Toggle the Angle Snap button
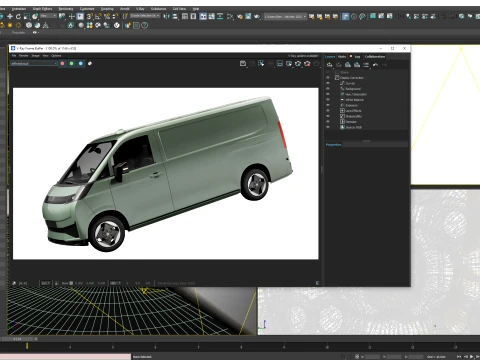 tap(98, 16)
